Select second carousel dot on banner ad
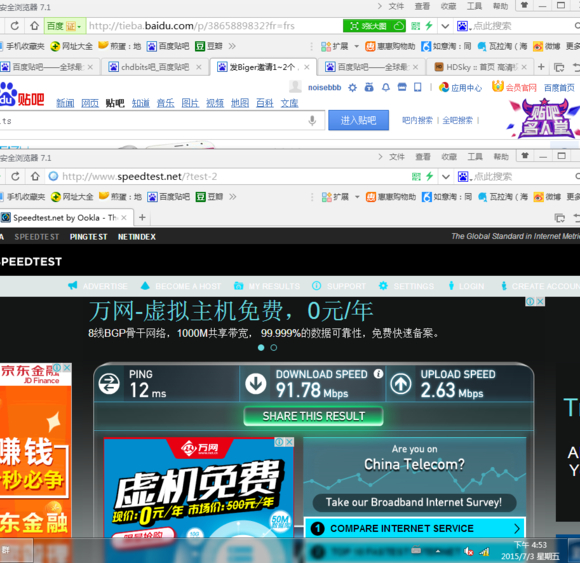This screenshot has height=563, width=580. (274, 348)
